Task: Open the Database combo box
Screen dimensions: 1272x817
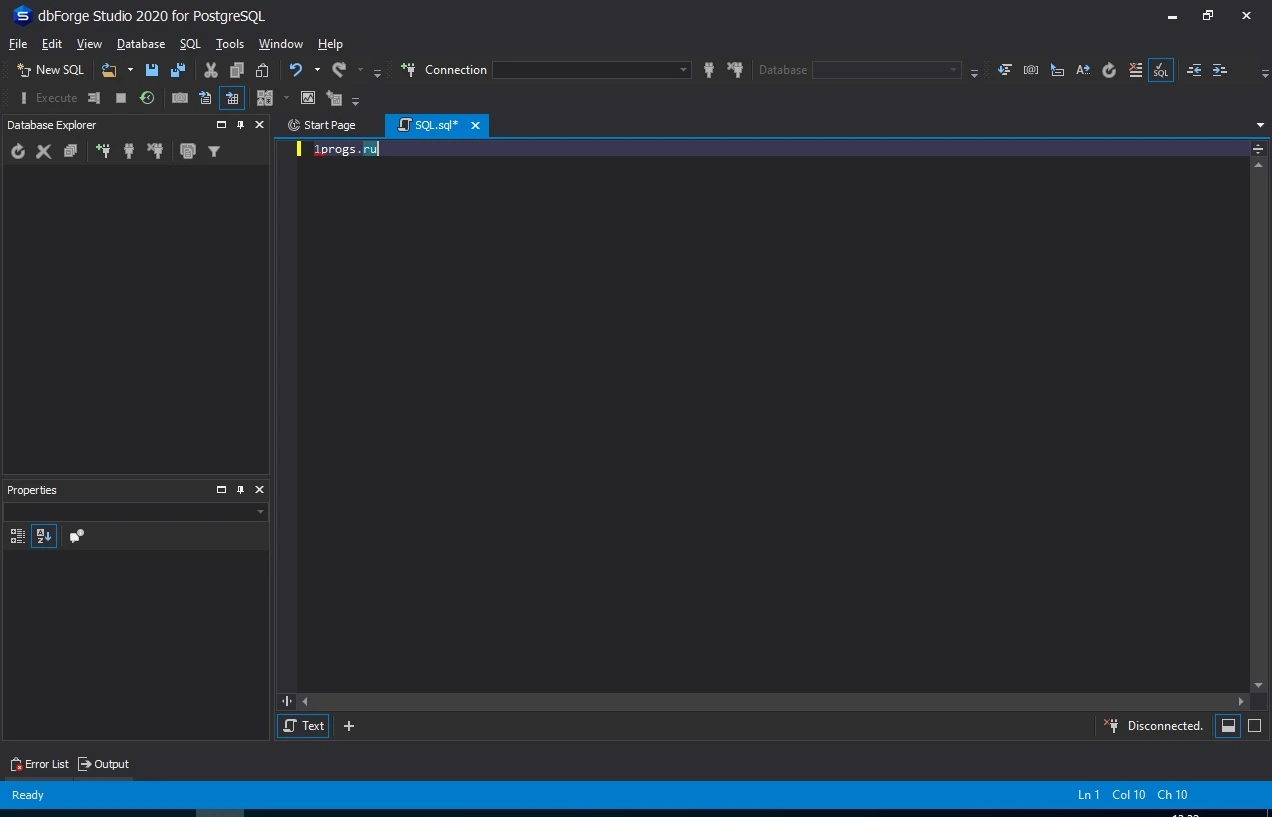Action: [886, 70]
